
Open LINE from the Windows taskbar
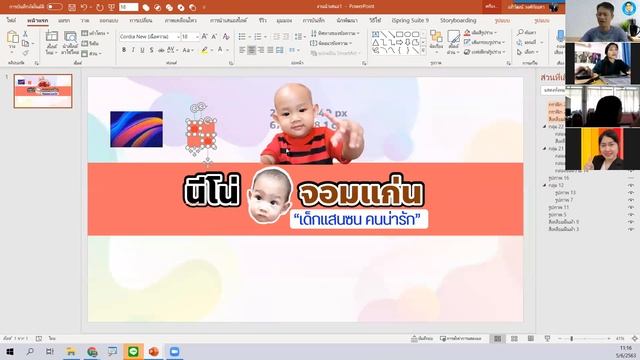(133, 351)
